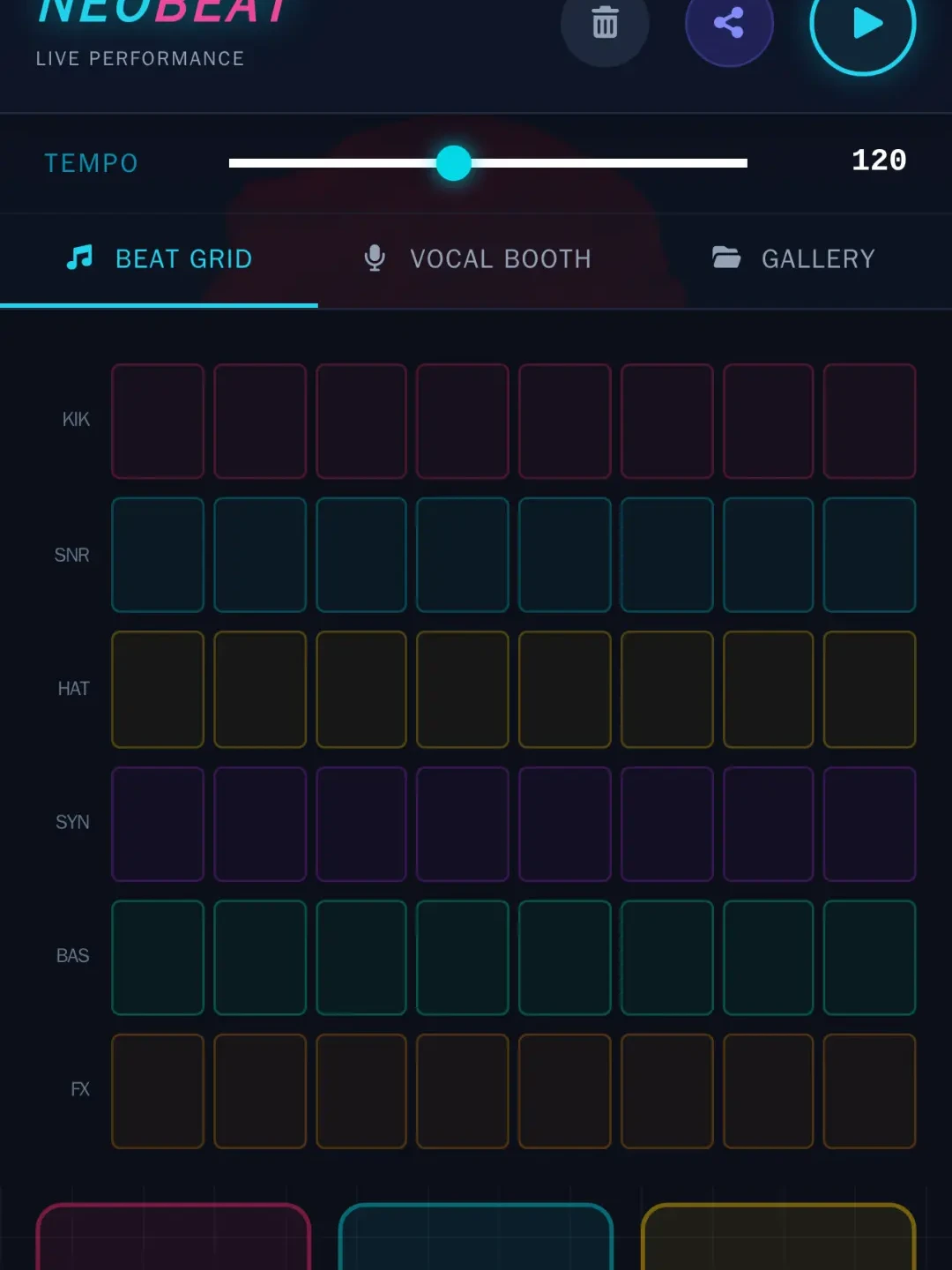Viewport: 952px width, 1270px height.
Task: Select the HAT track label
Action: point(74,689)
